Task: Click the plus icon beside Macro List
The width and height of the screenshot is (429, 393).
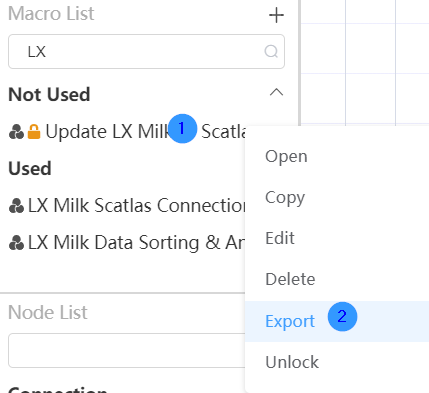Action: [x=276, y=15]
